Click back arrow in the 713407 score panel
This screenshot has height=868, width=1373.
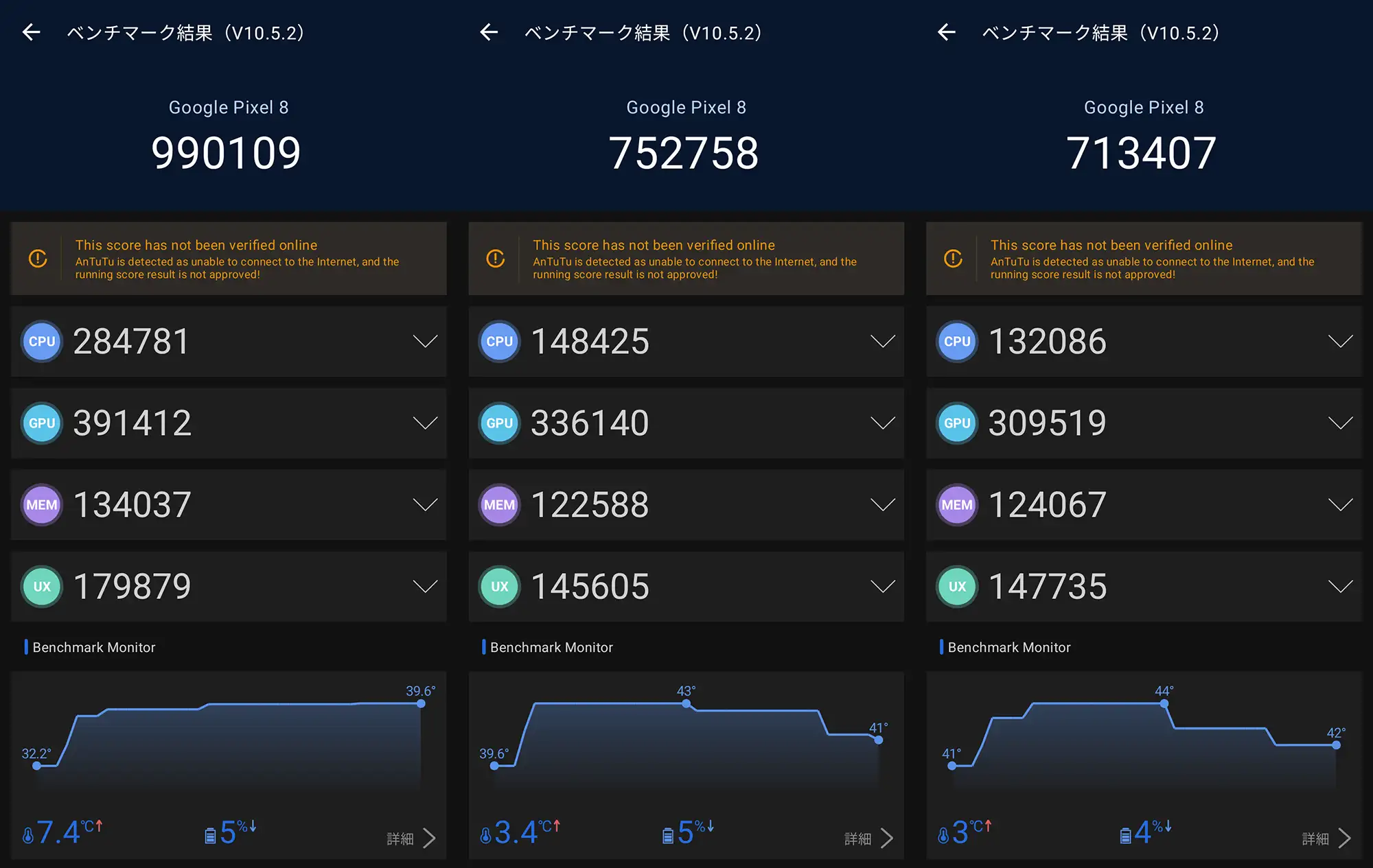coord(947,32)
